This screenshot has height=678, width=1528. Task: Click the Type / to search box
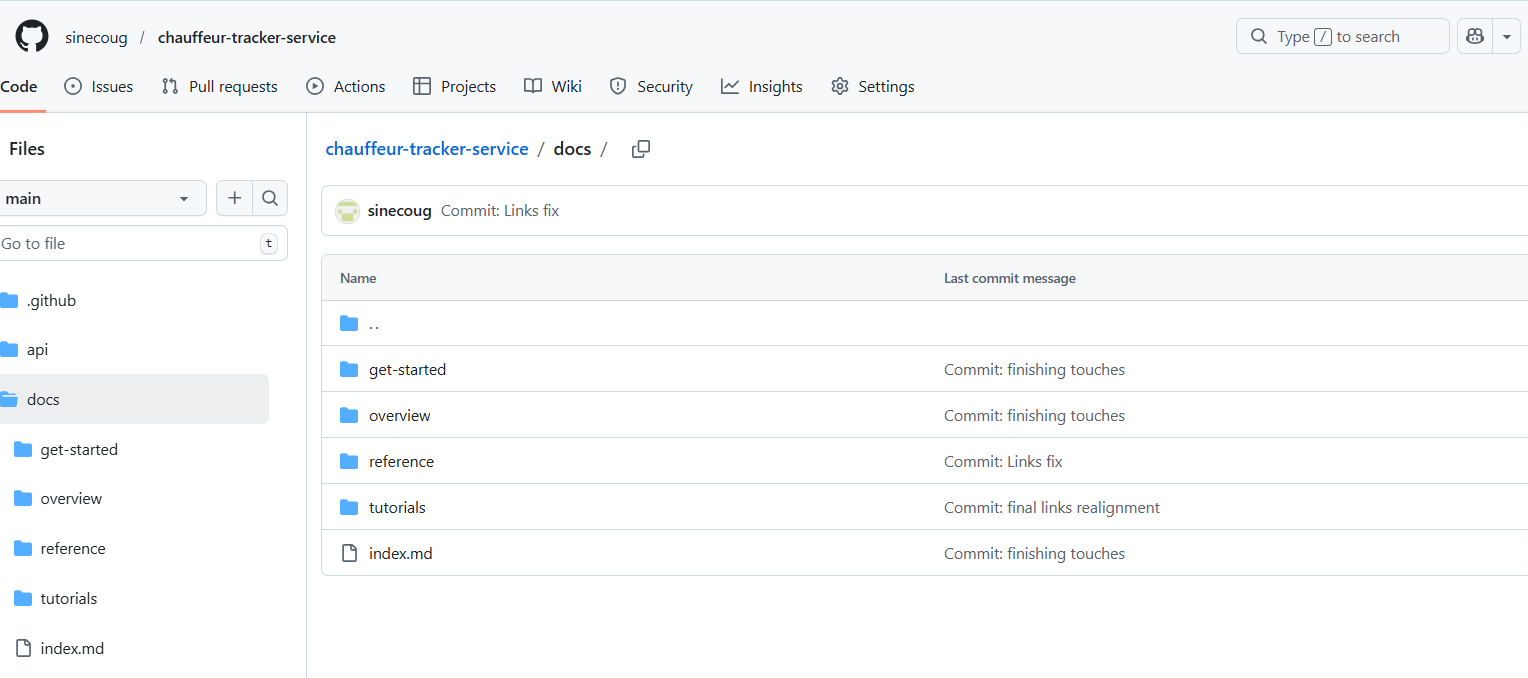click(x=1342, y=37)
